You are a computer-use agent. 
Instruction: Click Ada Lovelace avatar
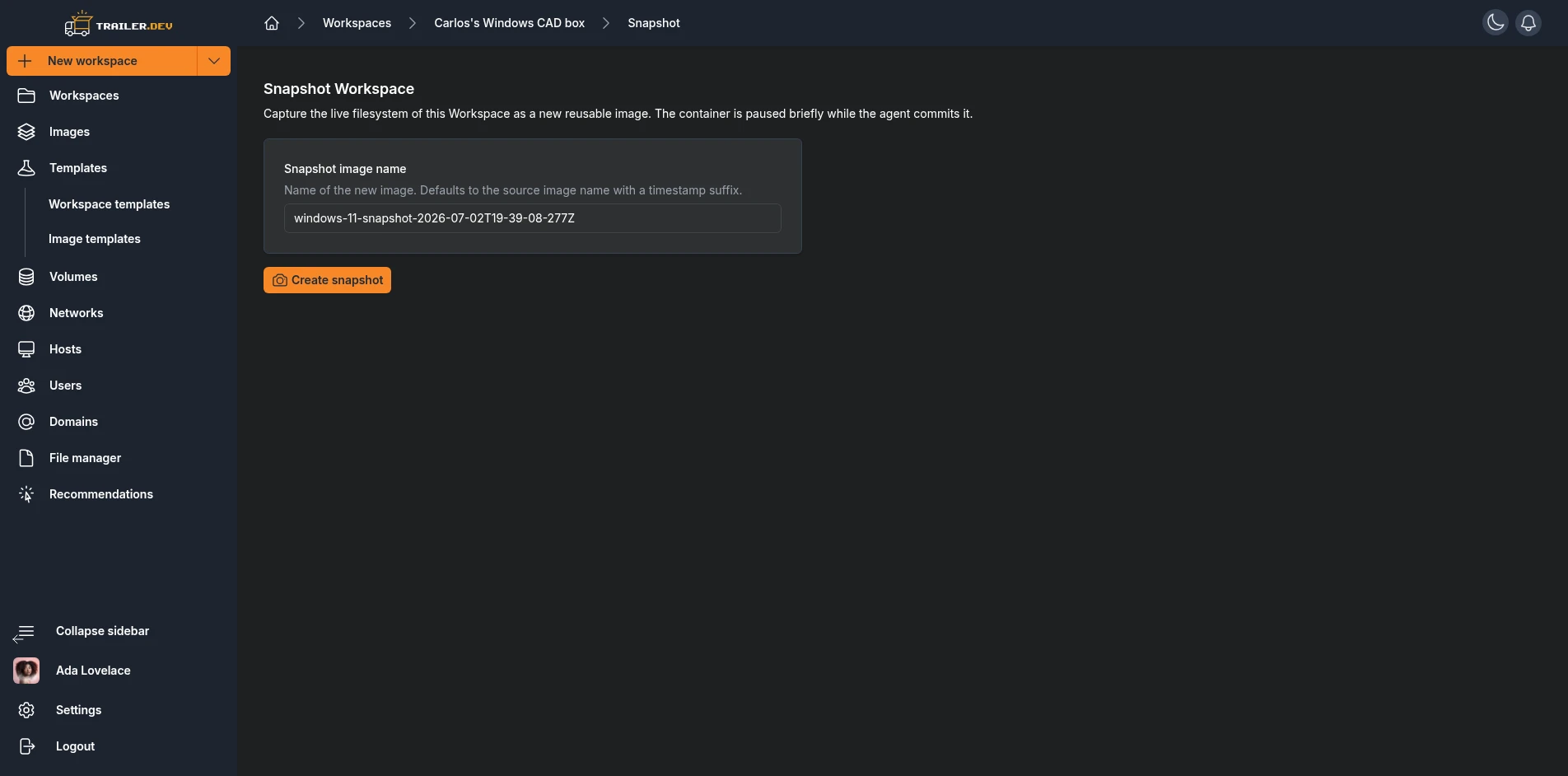pos(26,671)
